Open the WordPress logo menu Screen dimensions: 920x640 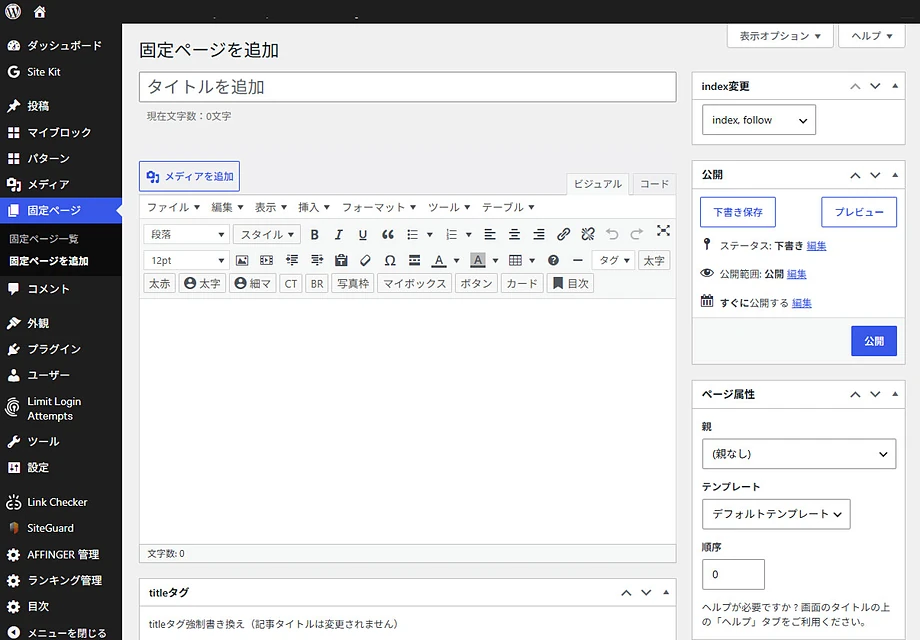click(13, 11)
